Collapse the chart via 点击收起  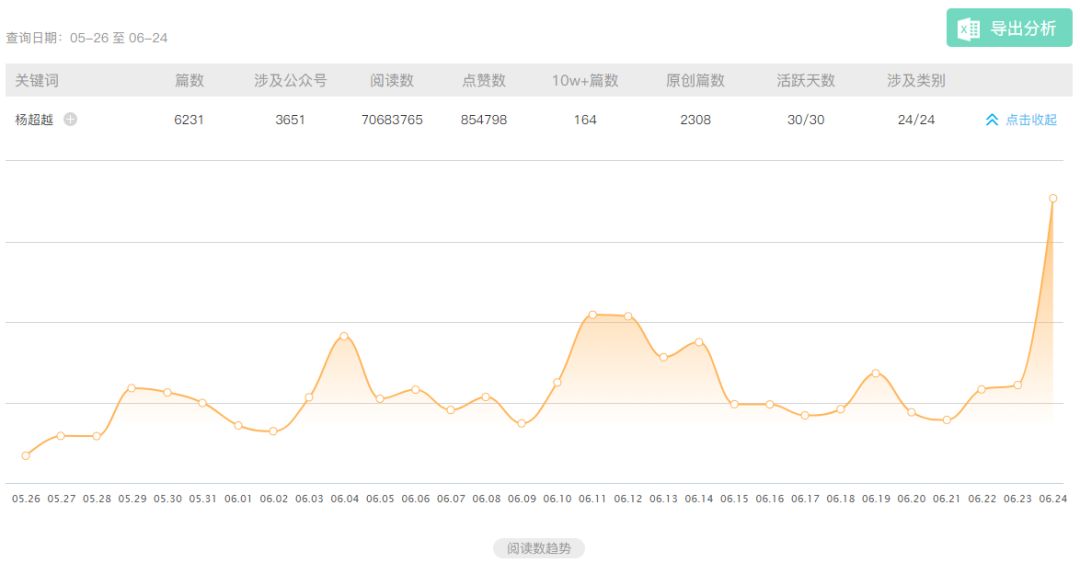click(x=1031, y=120)
